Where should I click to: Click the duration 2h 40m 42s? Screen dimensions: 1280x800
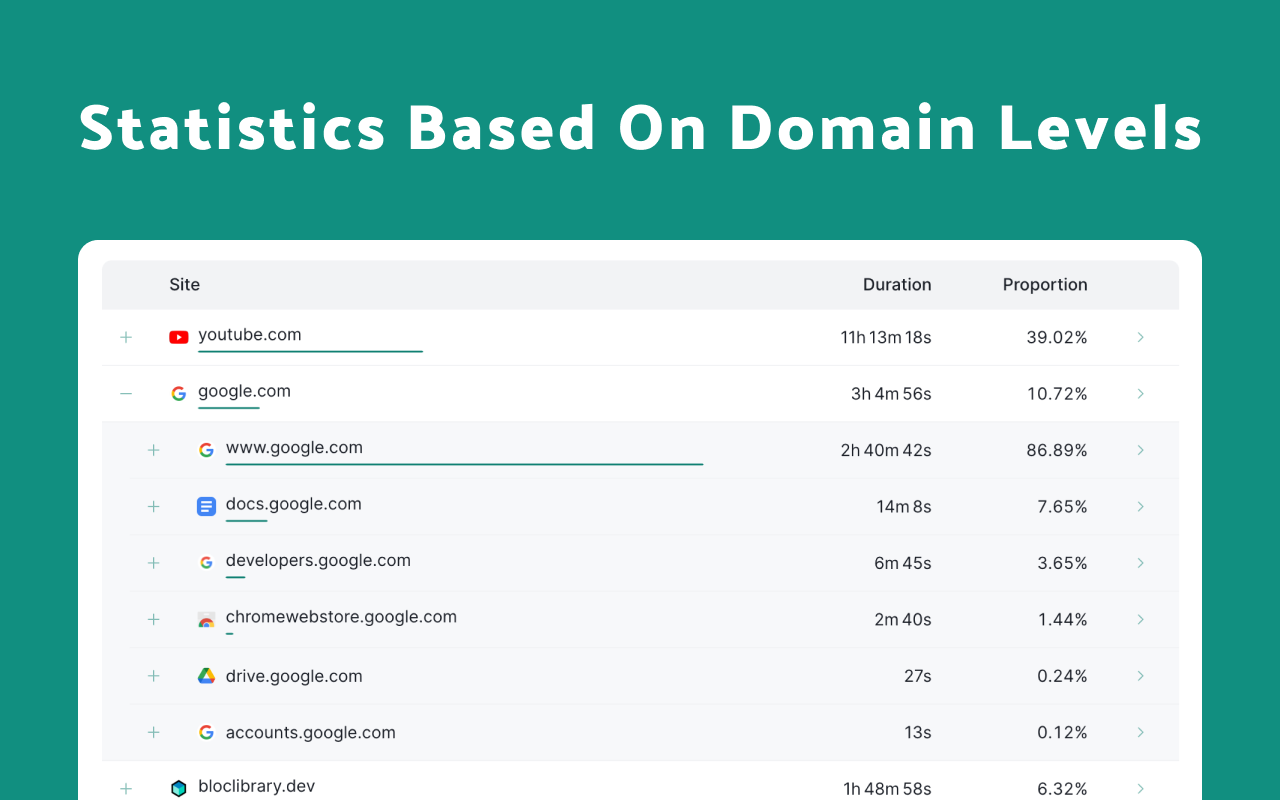pyautogui.click(x=886, y=451)
